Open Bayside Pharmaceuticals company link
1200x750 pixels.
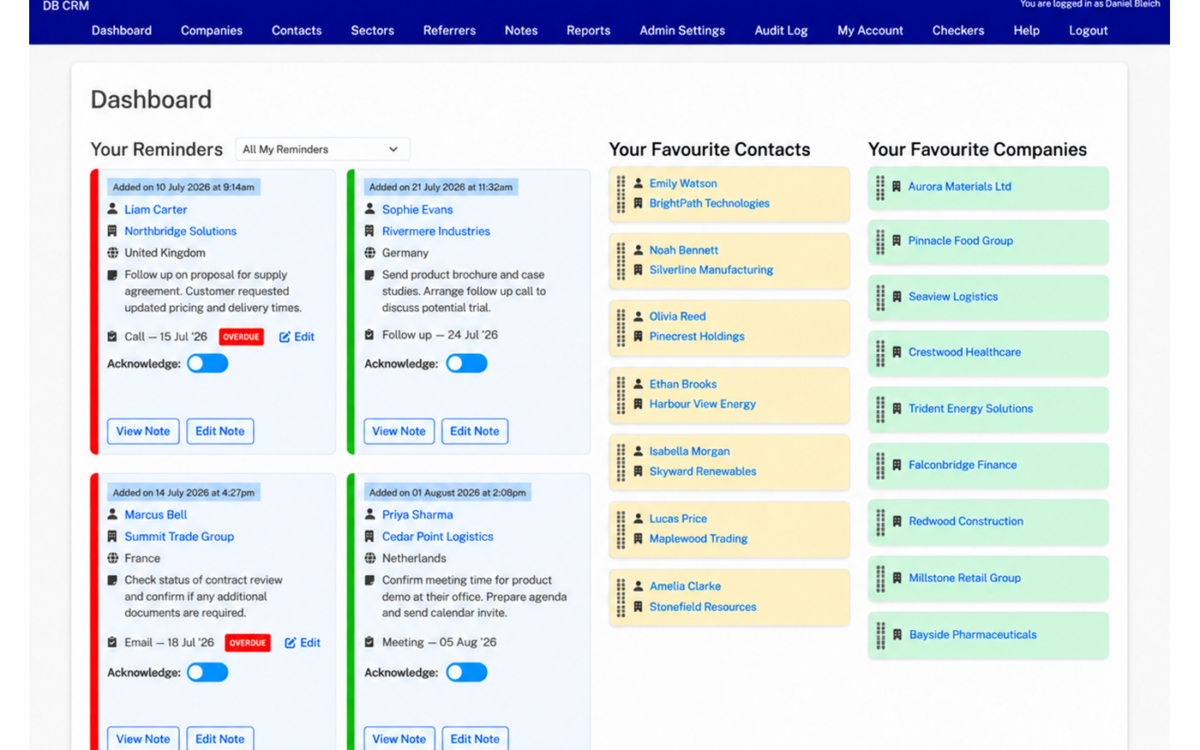tap(973, 635)
